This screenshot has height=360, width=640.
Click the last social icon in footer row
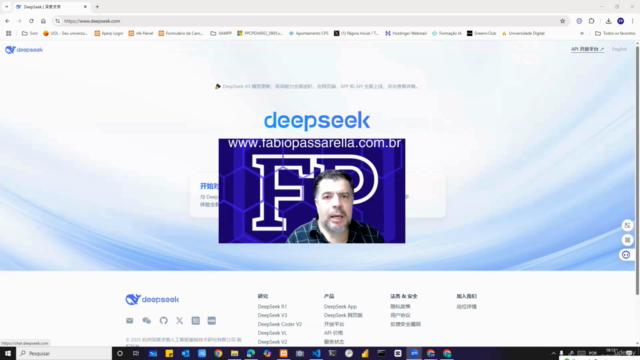211,321
